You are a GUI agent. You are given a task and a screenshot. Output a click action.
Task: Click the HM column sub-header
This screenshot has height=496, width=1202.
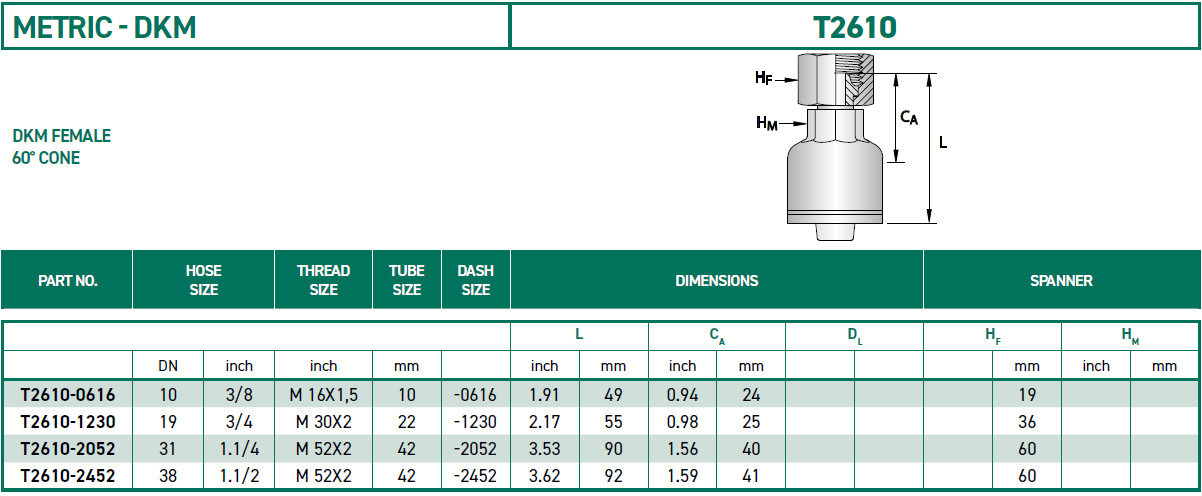point(1130,338)
